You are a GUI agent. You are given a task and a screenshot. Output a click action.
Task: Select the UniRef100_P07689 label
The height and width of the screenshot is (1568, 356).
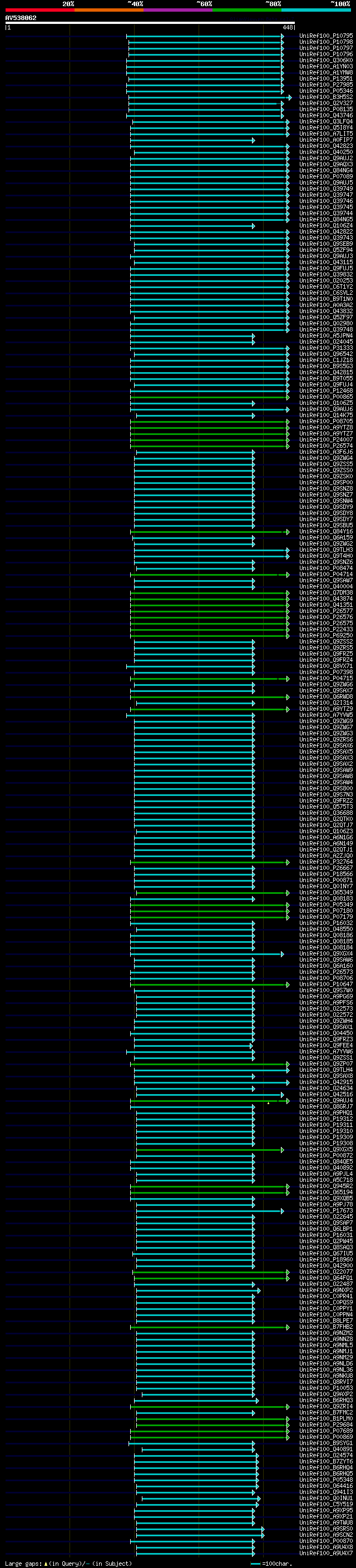[326, 1431]
